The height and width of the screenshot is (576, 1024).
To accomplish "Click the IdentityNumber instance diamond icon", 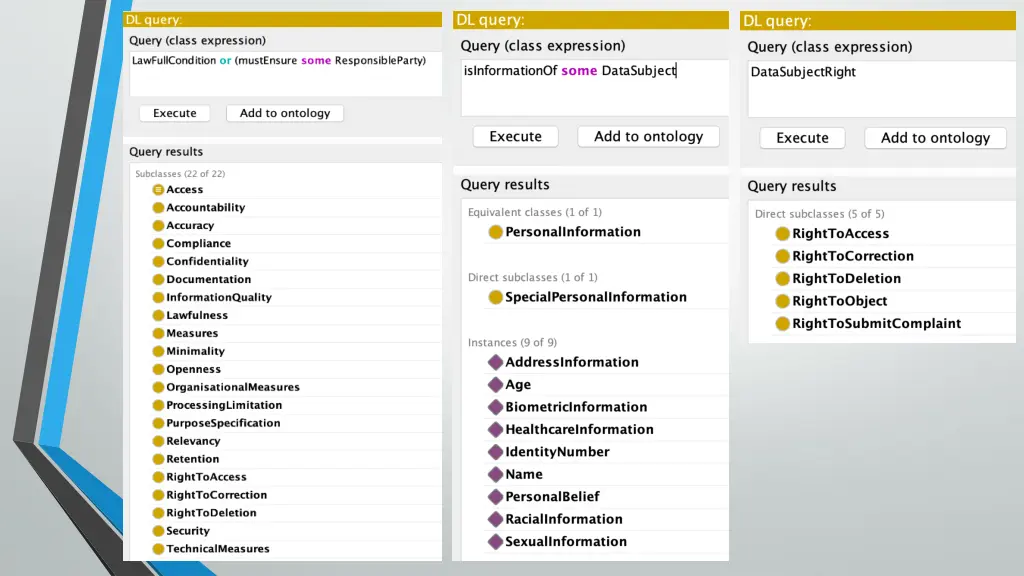I will coord(495,452).
